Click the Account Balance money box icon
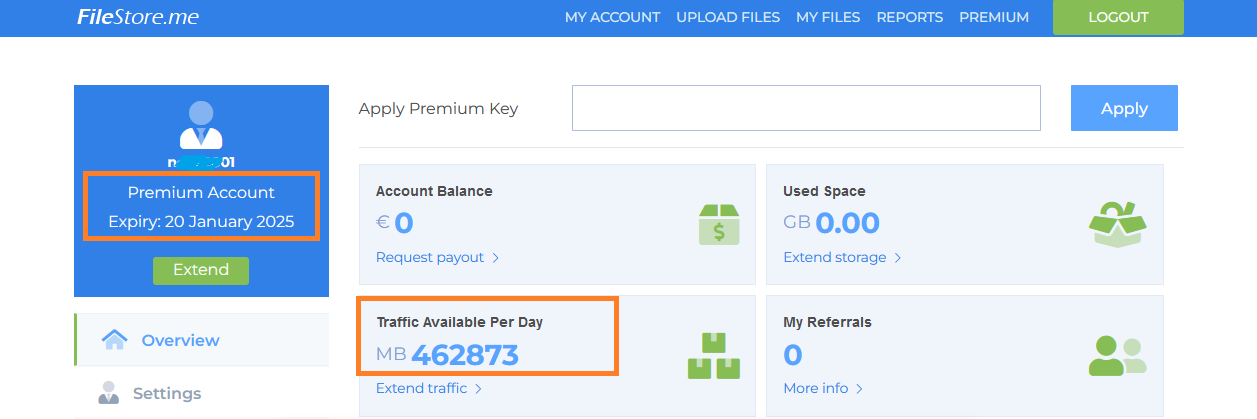This screenshot has height=419, width=1257. pyautogui.click(x=719, y=224)
